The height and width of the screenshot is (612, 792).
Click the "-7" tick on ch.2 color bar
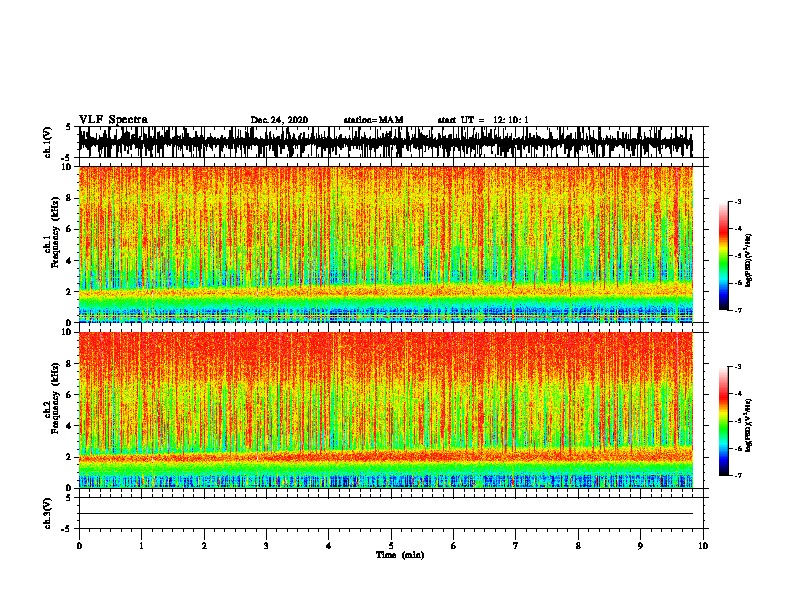coord(738,476)
